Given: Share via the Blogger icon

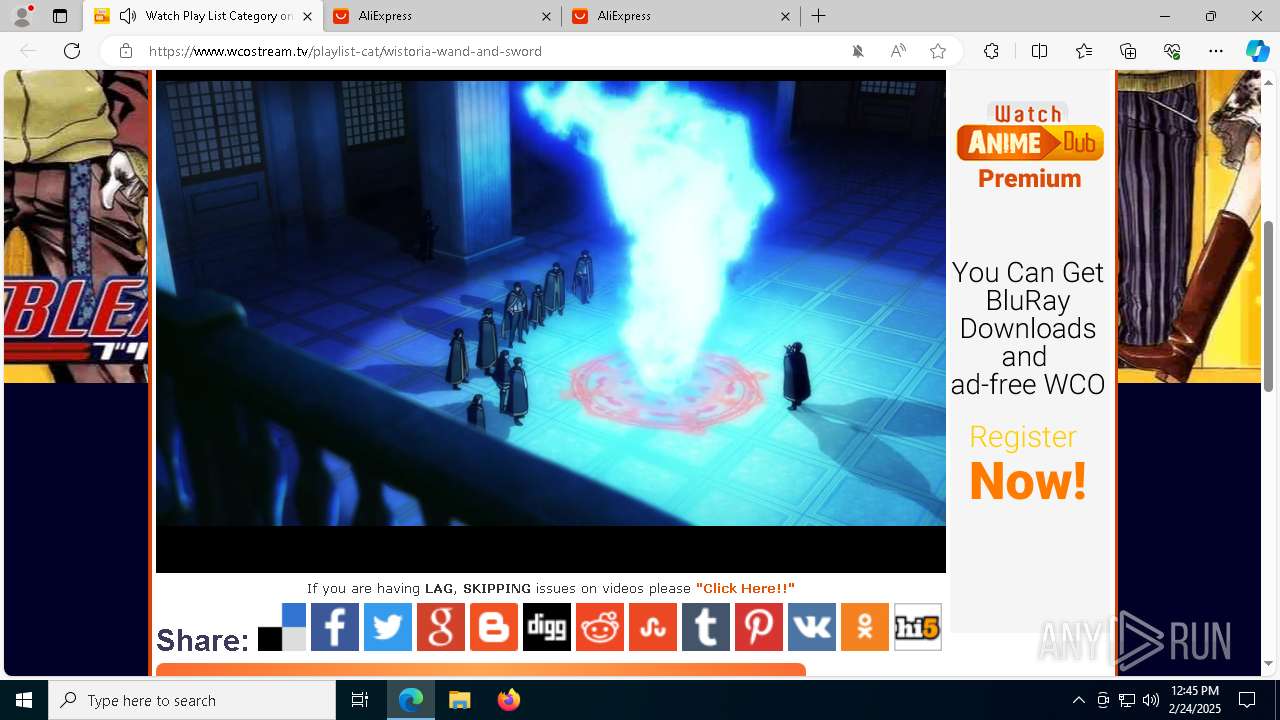Looking at the screenshot, I should coord(494,627).
